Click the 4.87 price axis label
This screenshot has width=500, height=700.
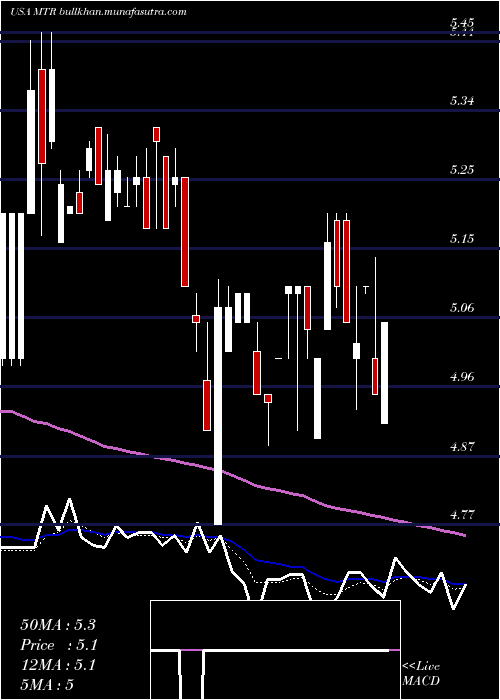pos(462,446)
